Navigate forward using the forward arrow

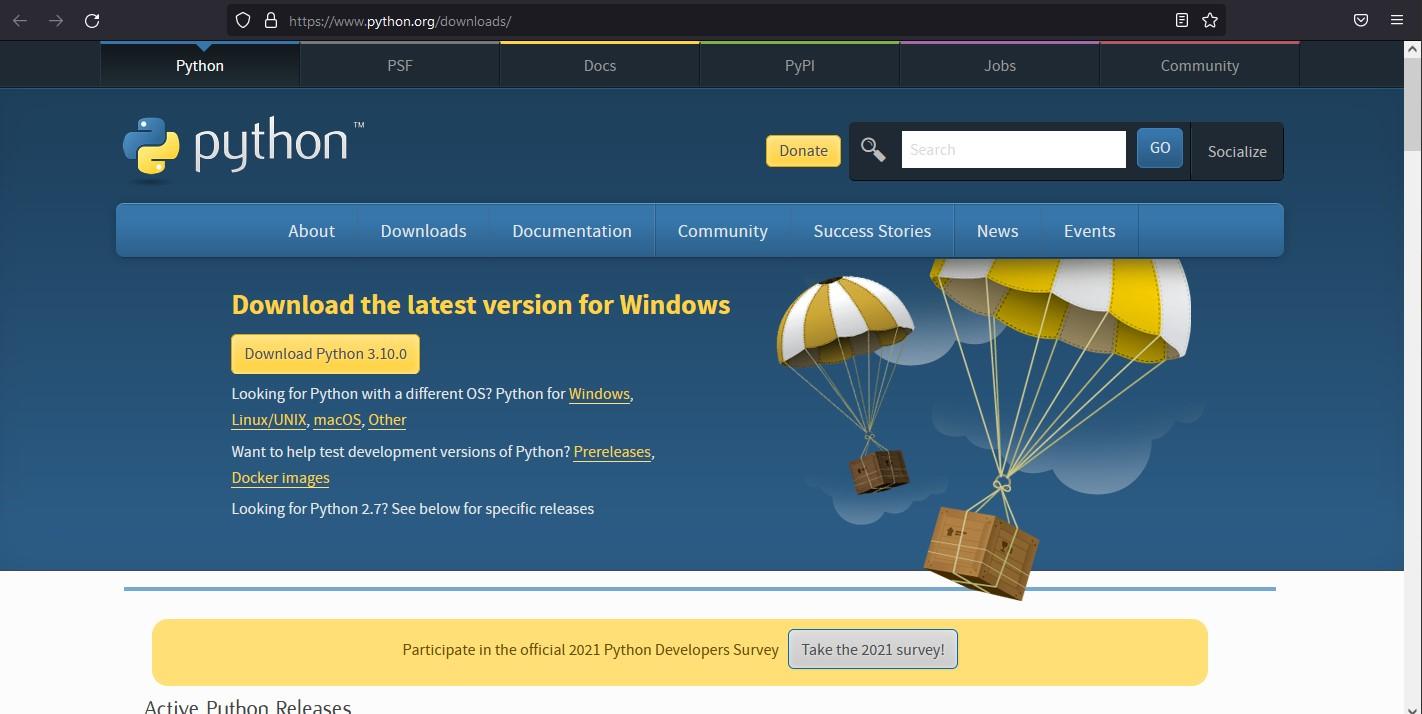point(55,20)
